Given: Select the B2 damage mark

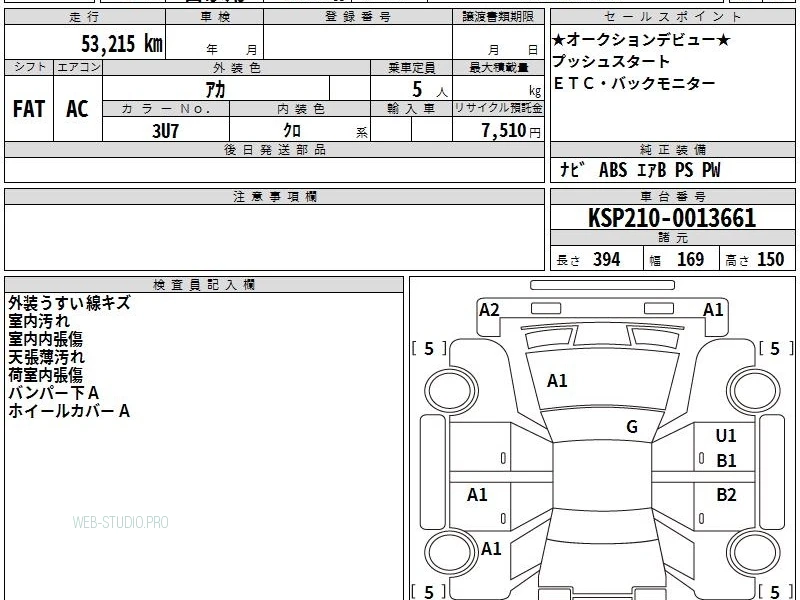Looking at the screenshot, I should [x=726, y=495].
